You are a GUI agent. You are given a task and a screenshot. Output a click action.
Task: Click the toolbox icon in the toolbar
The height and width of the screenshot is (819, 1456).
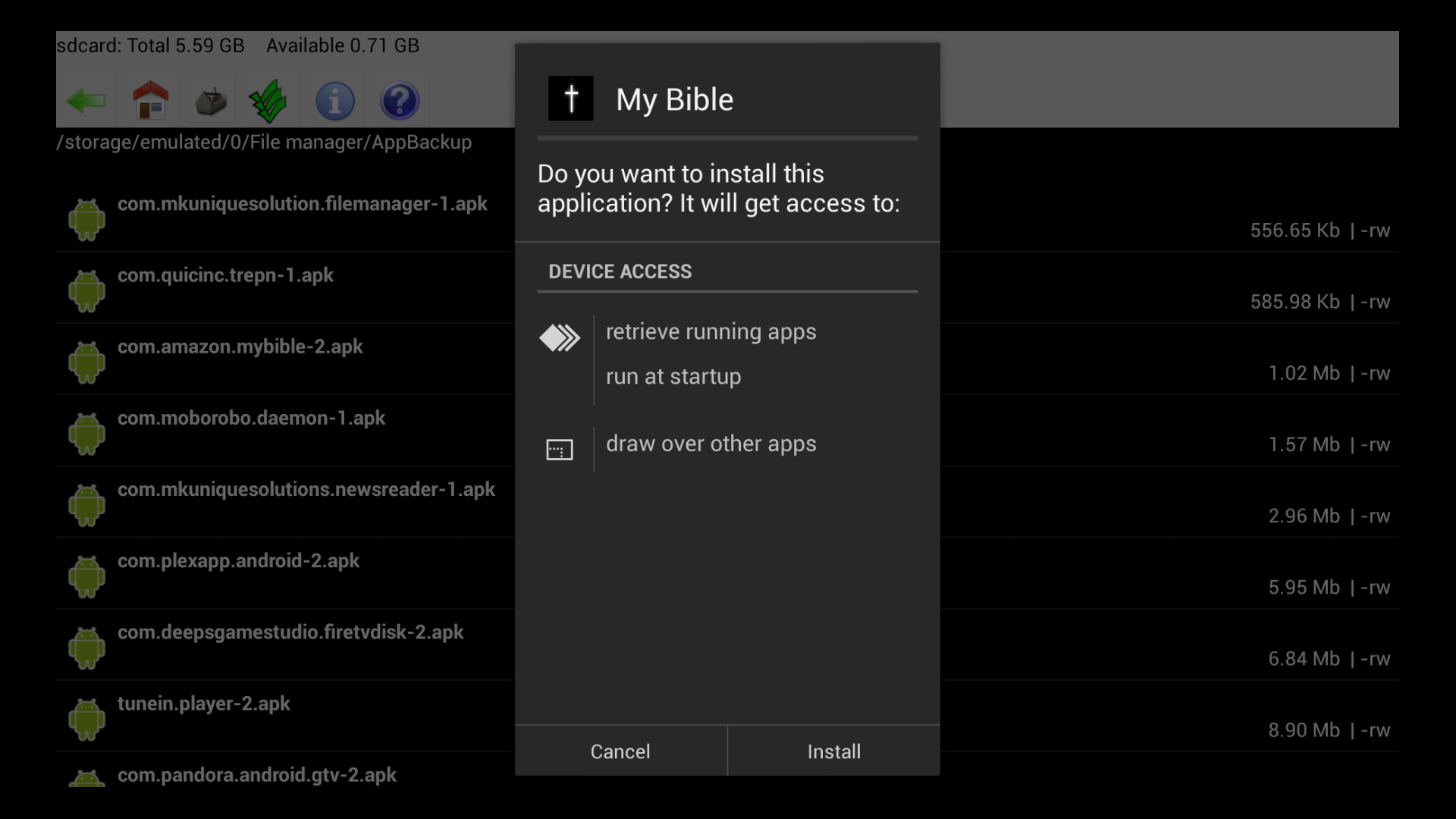point(210,100)
